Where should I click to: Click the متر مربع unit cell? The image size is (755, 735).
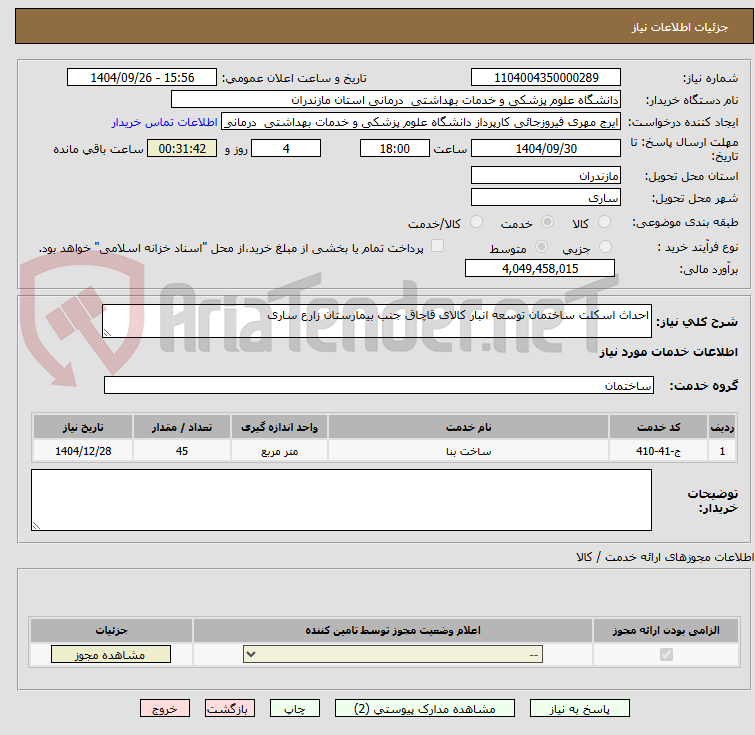pos(279,451)
